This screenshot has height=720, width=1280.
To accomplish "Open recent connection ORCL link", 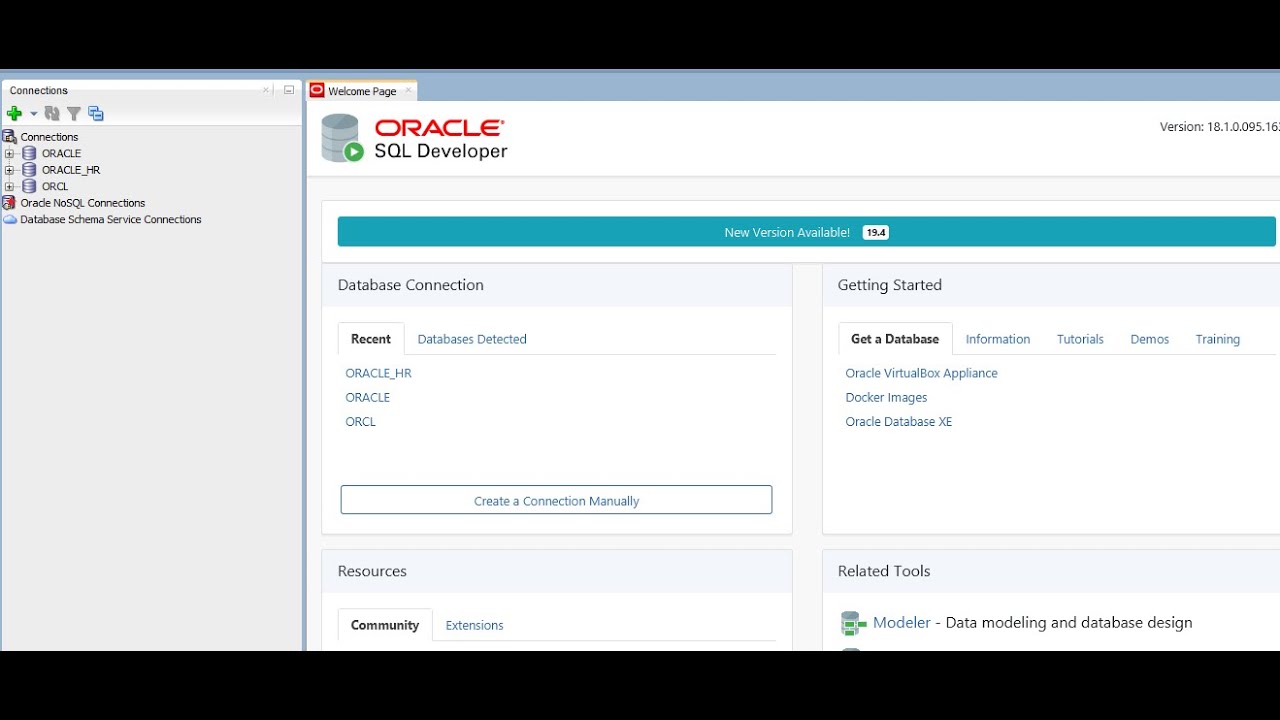I will [361, 421].
